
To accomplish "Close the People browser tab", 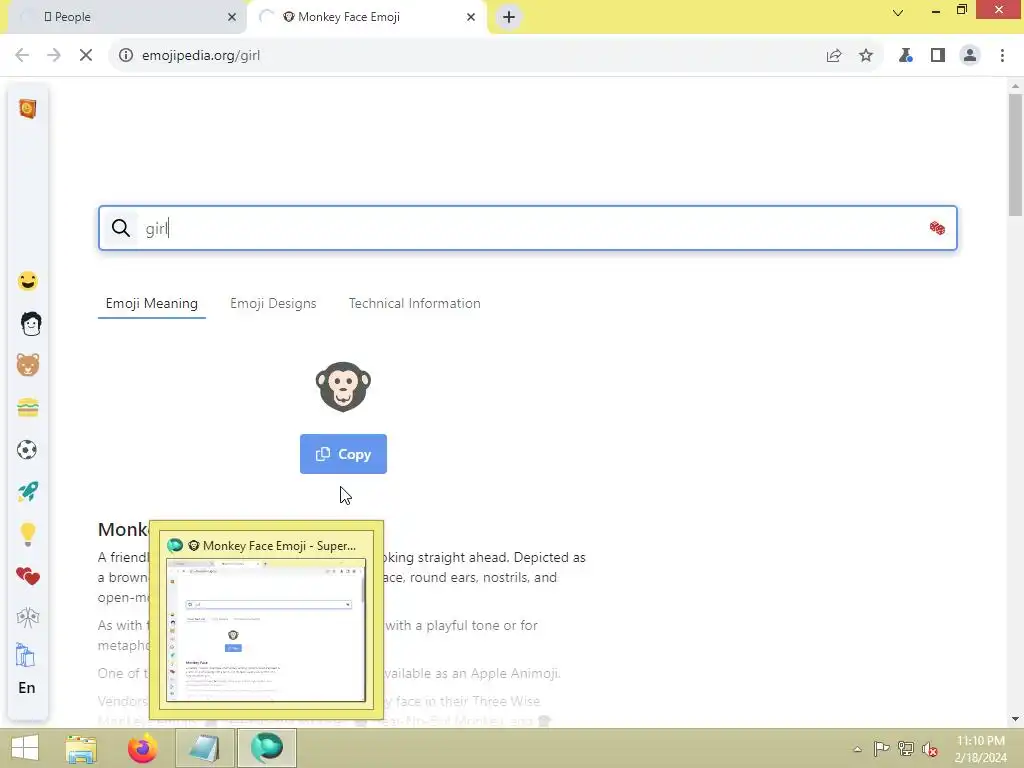I will pyautogui.click(x=232, y=17).
